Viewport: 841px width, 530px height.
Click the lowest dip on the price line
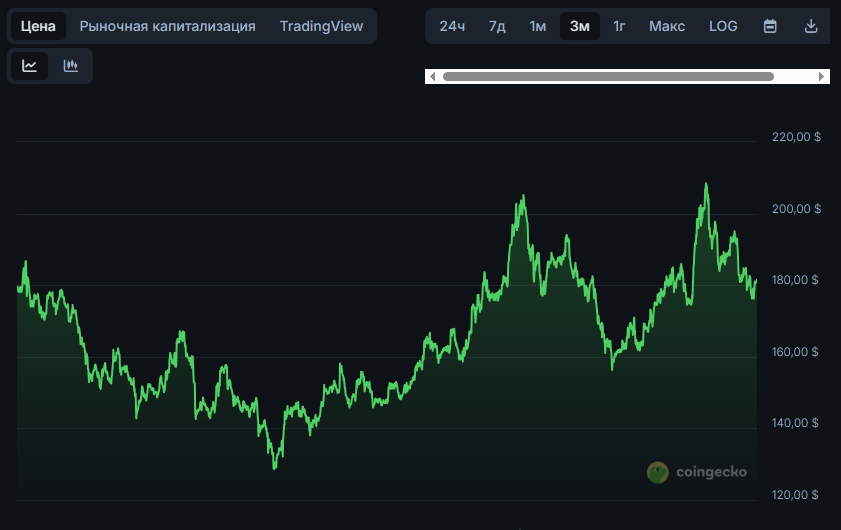(x=275, y=467)
